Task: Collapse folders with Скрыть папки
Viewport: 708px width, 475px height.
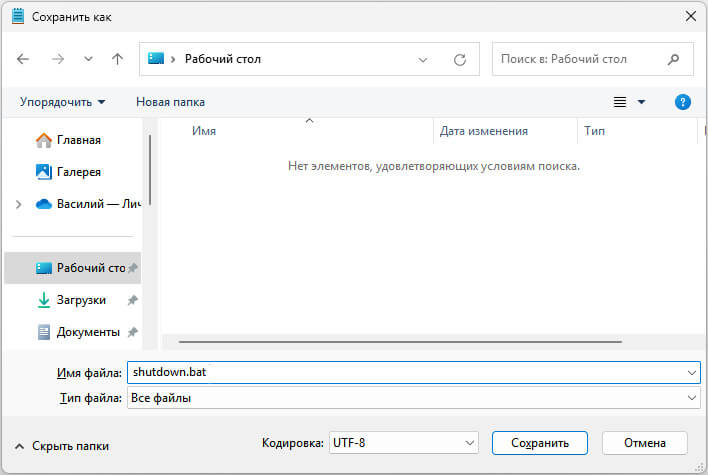Action: point(62,446)
